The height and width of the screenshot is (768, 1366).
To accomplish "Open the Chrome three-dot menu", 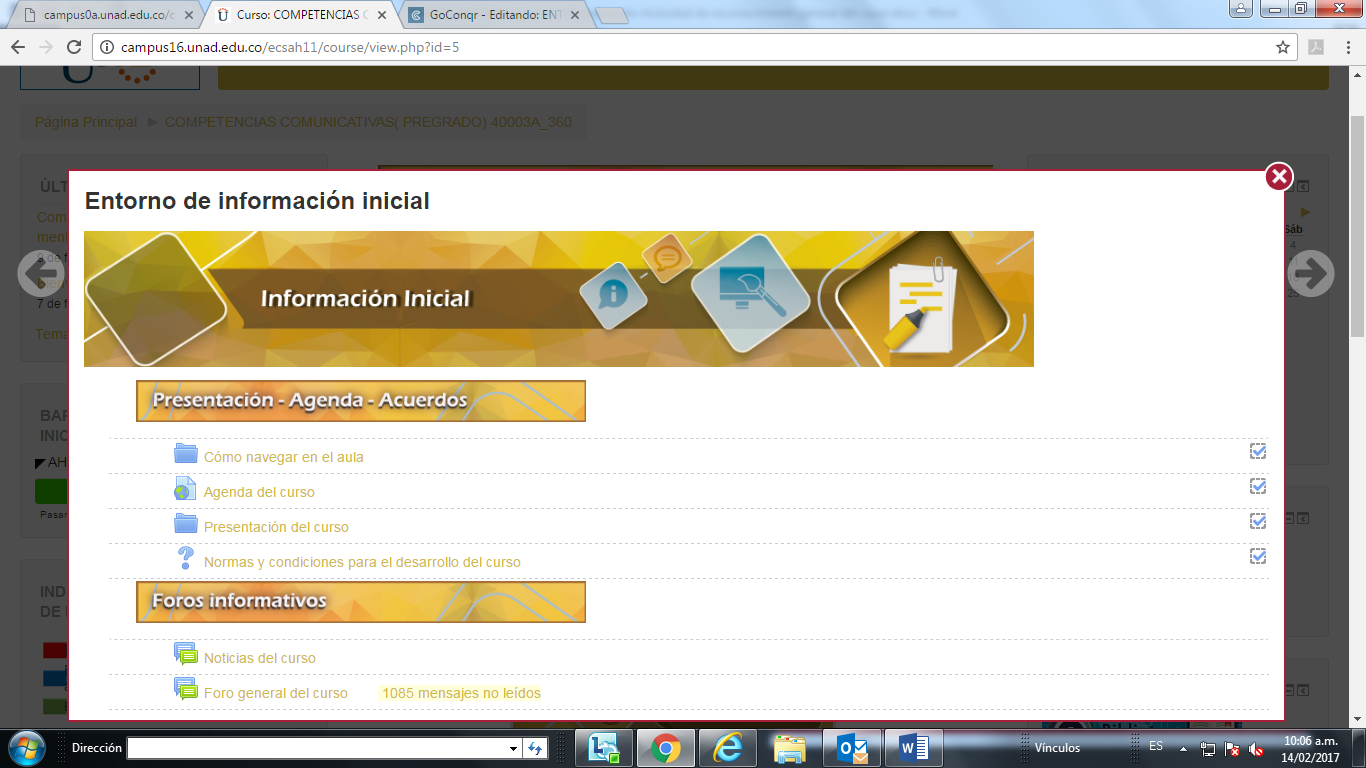I will (x=1347, y=47).
